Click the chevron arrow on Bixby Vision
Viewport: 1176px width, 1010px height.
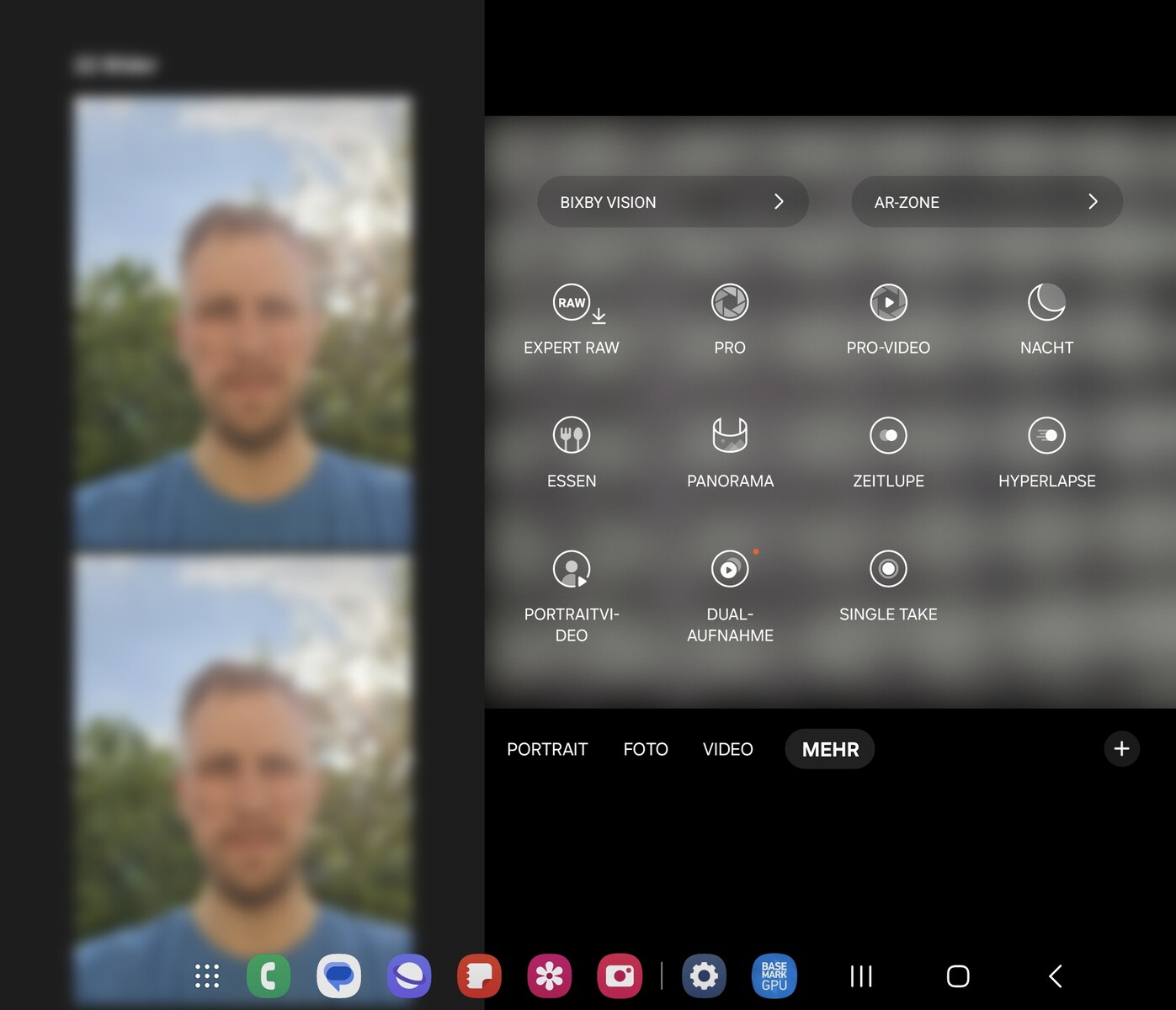[x=779, y=202]
